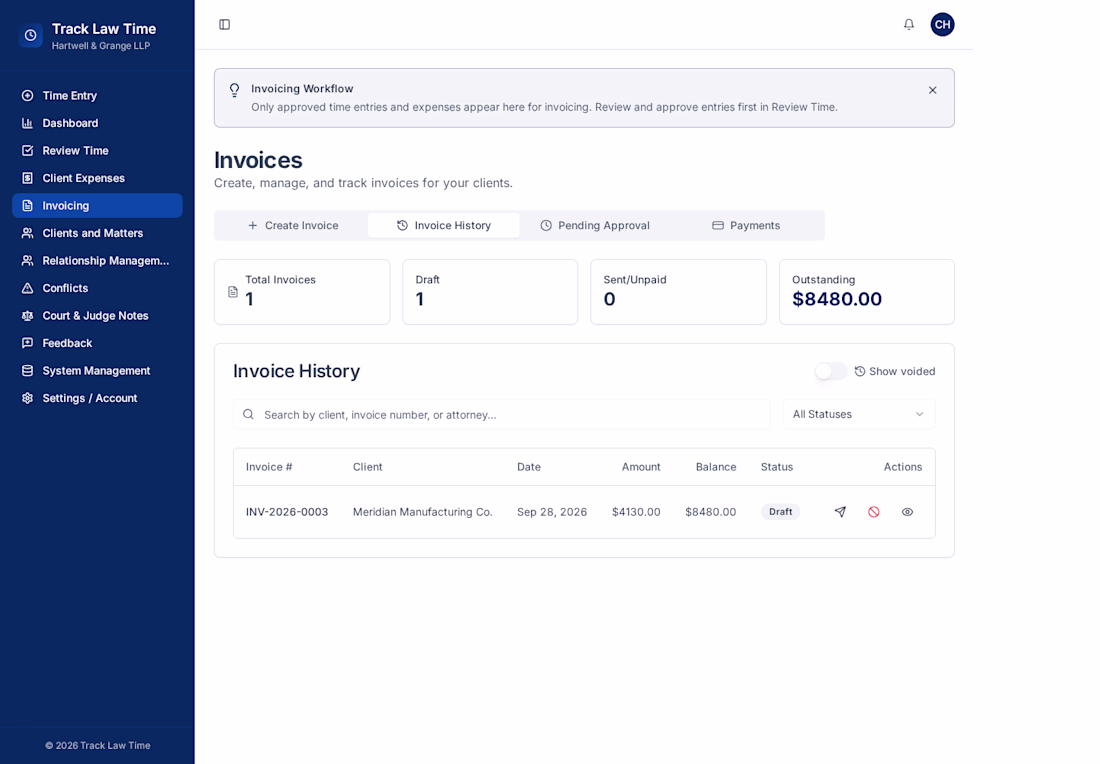Navigate to System Management
This screenshot has width=1100, height=764.
point(98,370)
